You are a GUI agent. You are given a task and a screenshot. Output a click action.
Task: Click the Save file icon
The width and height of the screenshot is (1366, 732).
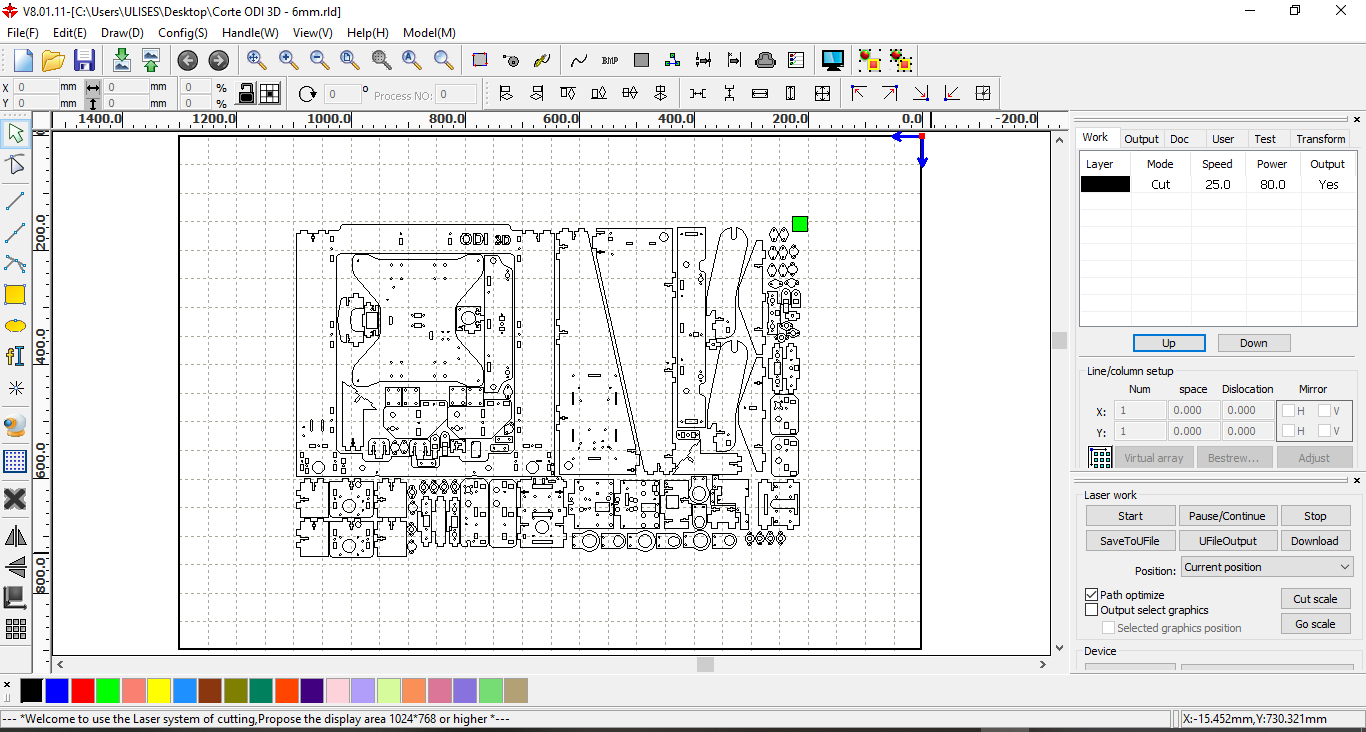pyautogui.click(x=84, y=60)
